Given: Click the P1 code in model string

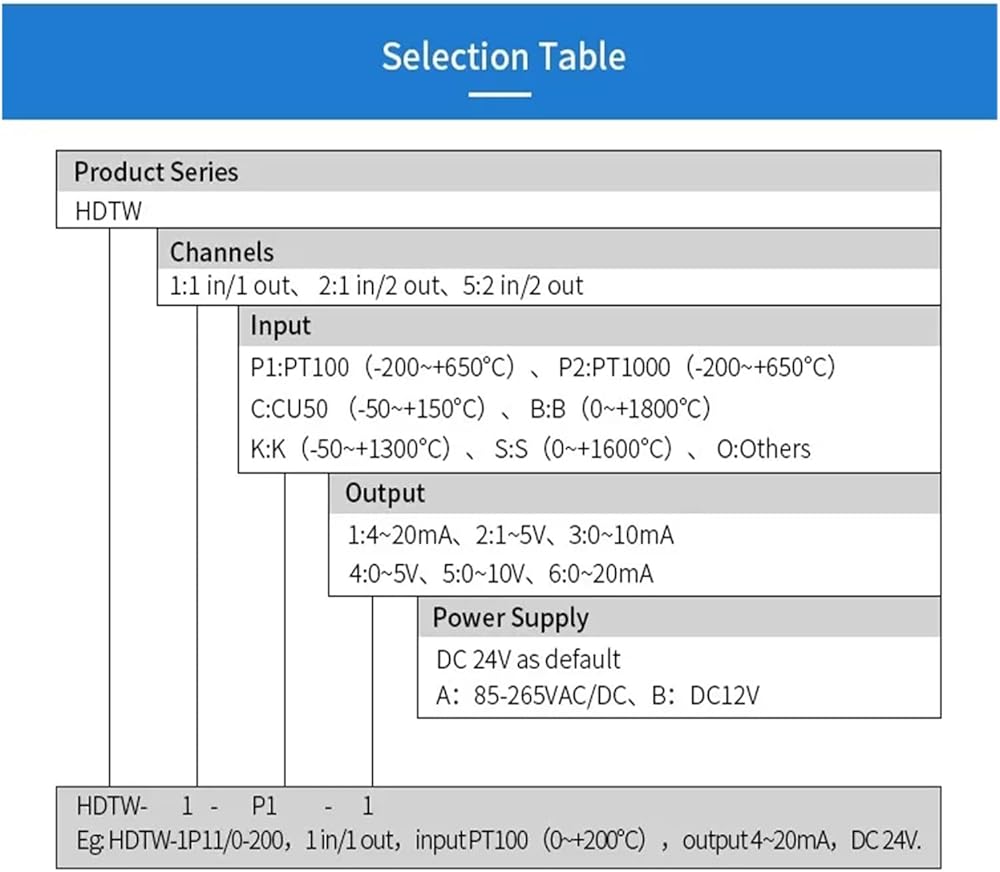Looking at the screenshot, I should (264, 806).
